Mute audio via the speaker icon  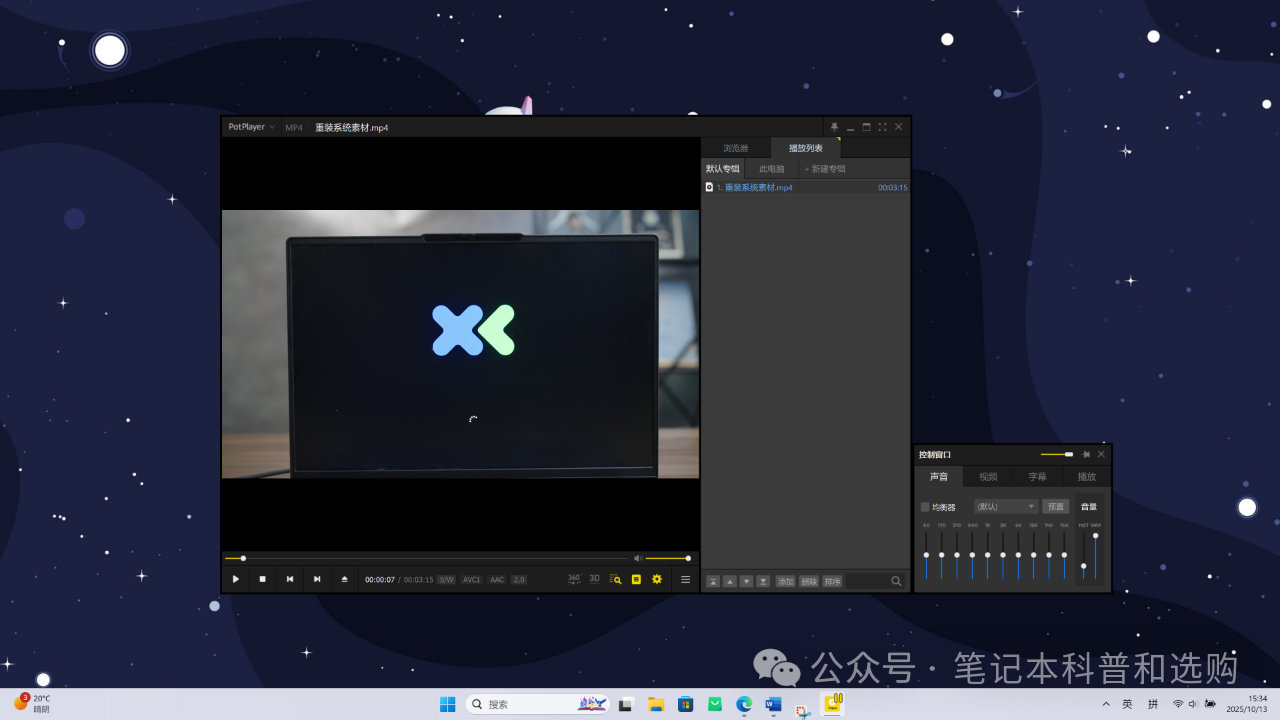638,558
